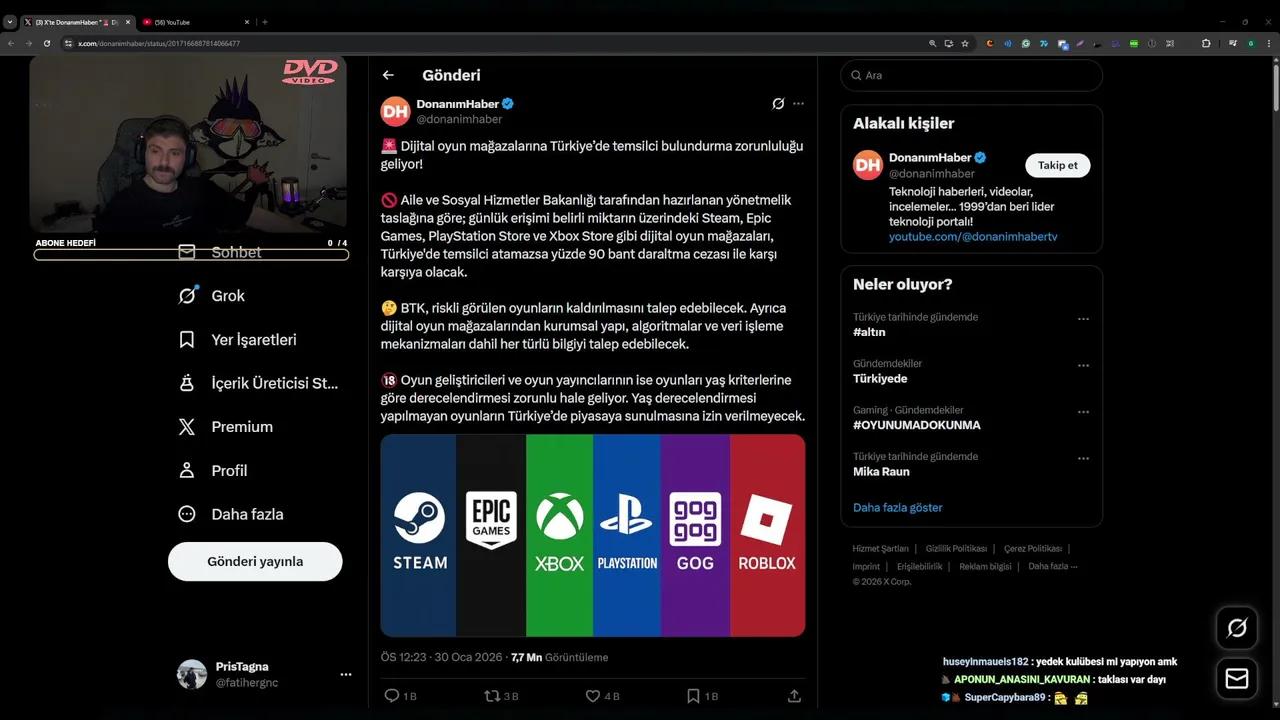1280x720 pixels.
Task: Expand Daha fazla menu in sidebar
Action: (x=230, y=514)
